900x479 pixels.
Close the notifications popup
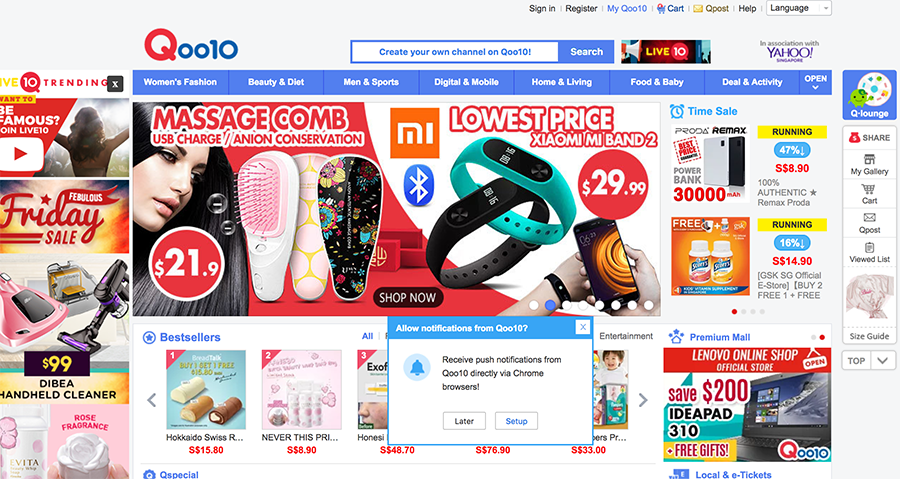coord(583,327)
